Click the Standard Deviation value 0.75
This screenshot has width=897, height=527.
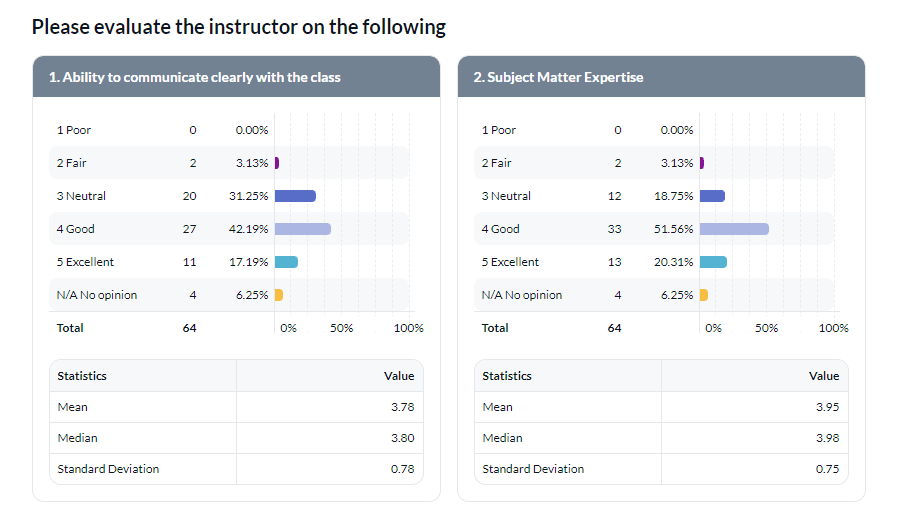coord(828,469)
